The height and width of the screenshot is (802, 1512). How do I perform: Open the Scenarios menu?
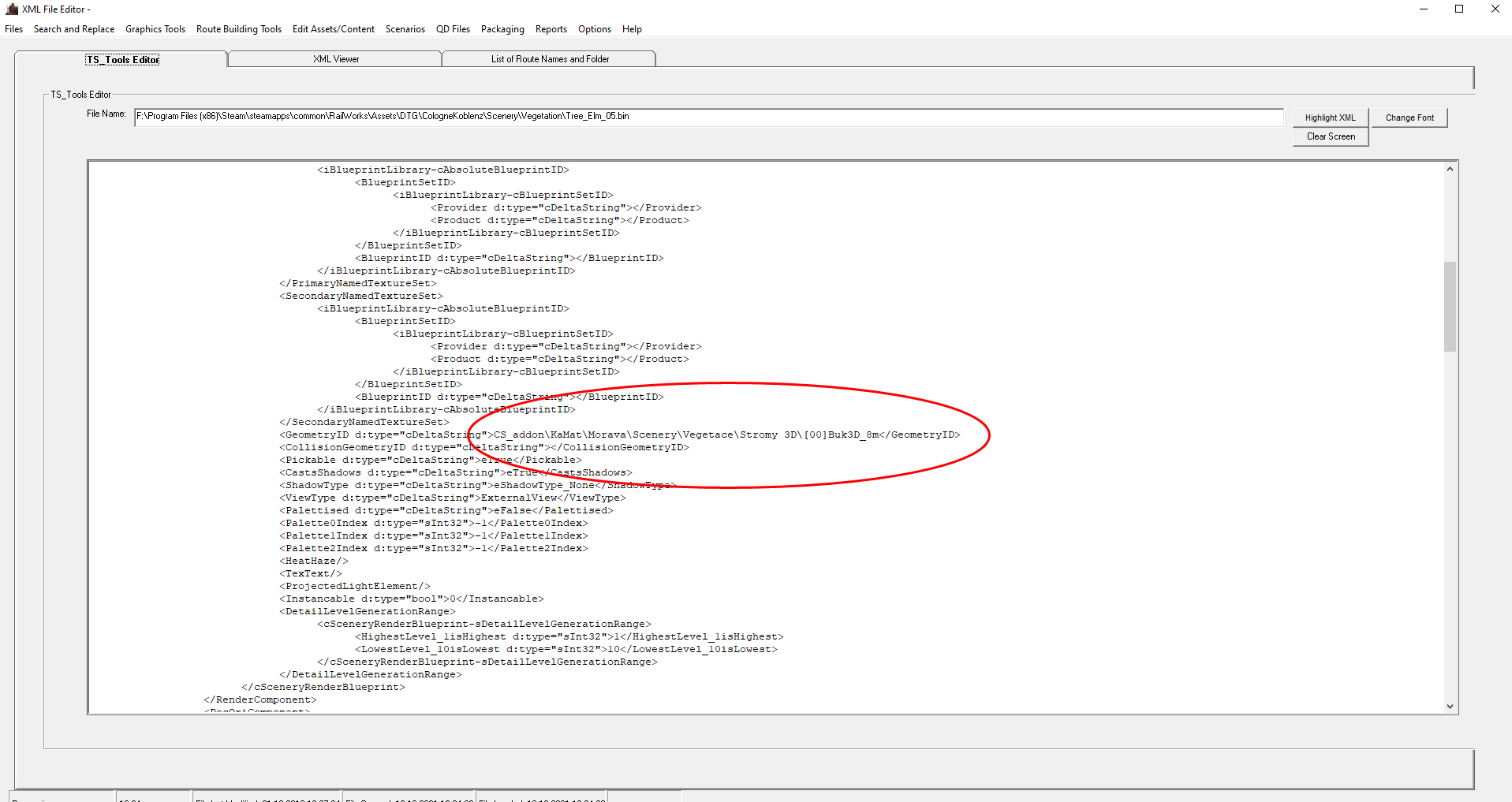tap(405, 29)
